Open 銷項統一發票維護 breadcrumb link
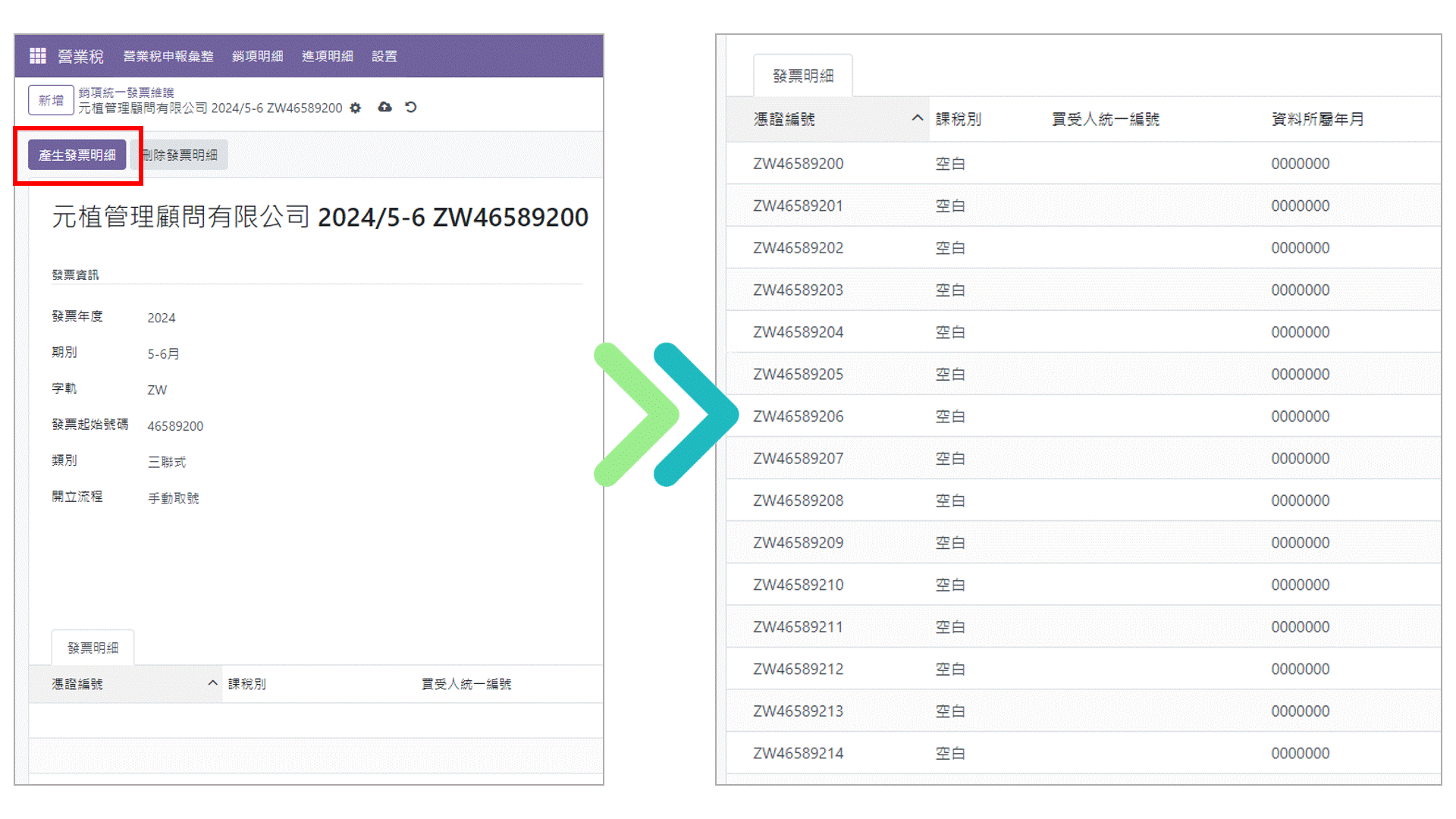Viewport: 1456px width, 819px height. (x=126, y=93)
